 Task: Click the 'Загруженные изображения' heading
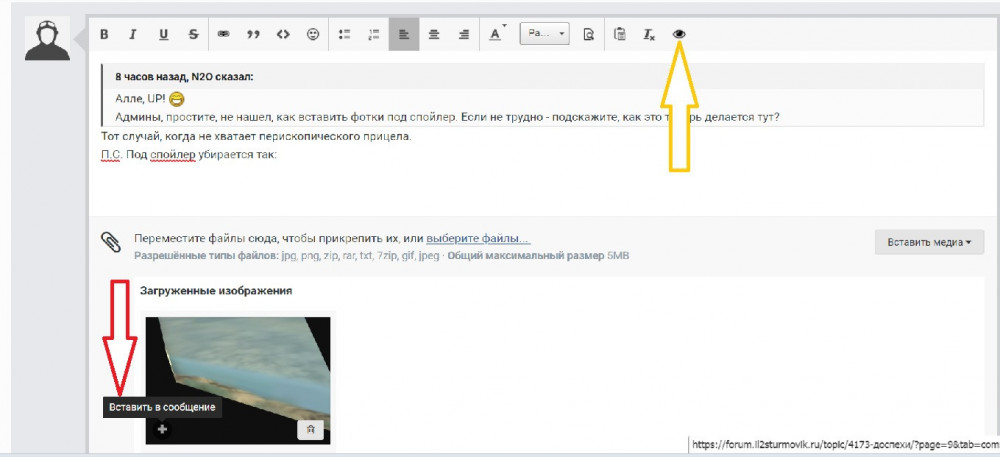(x=216, y=291)
